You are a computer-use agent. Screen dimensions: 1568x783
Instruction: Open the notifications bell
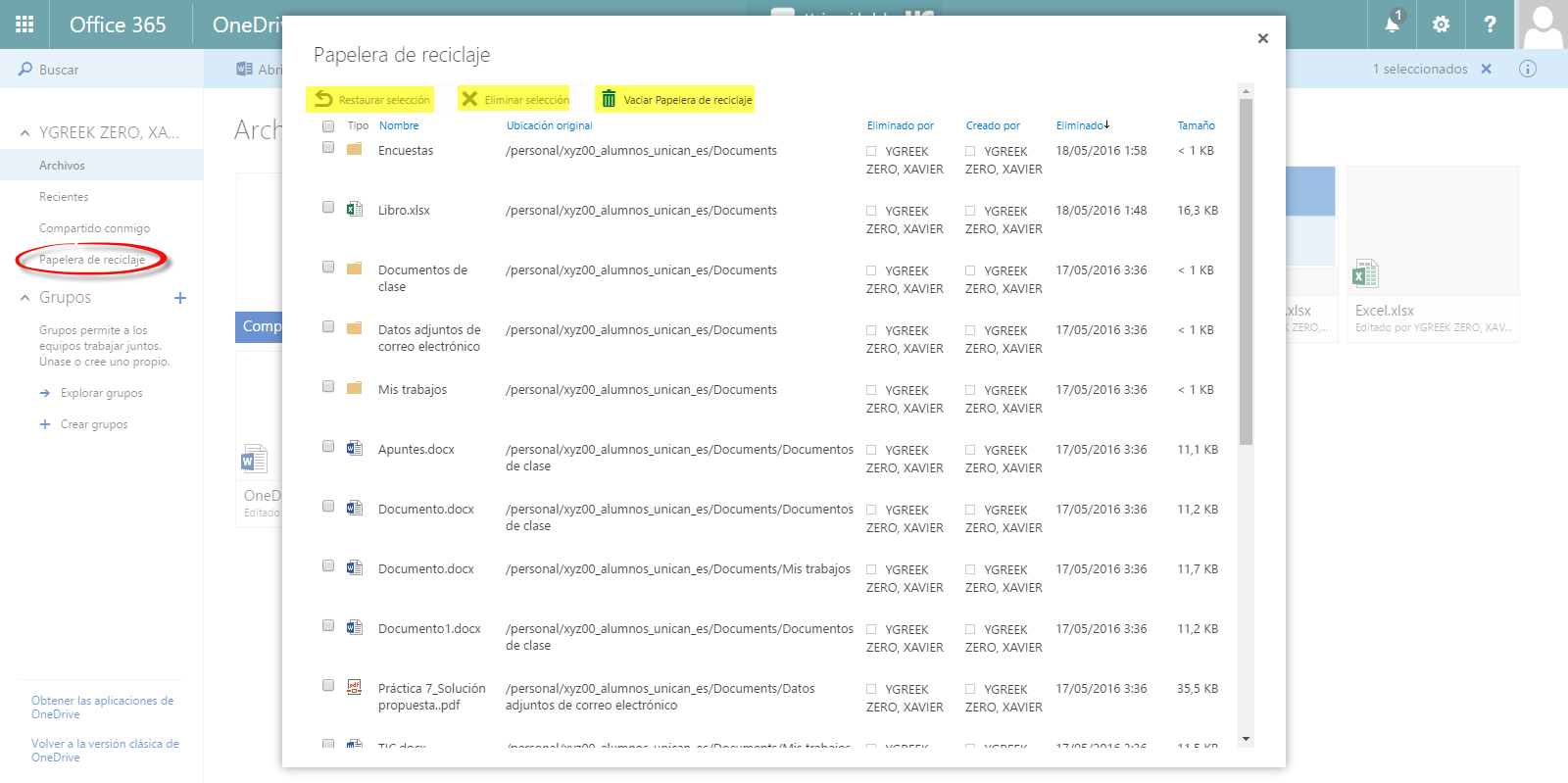(1393, 24)
